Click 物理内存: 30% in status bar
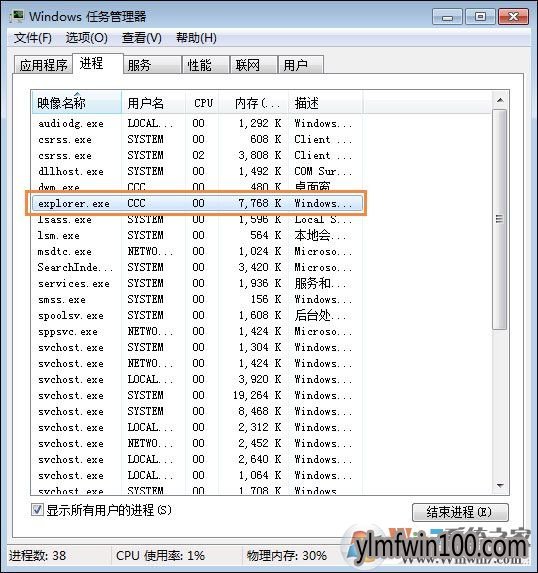 (287, 555)
